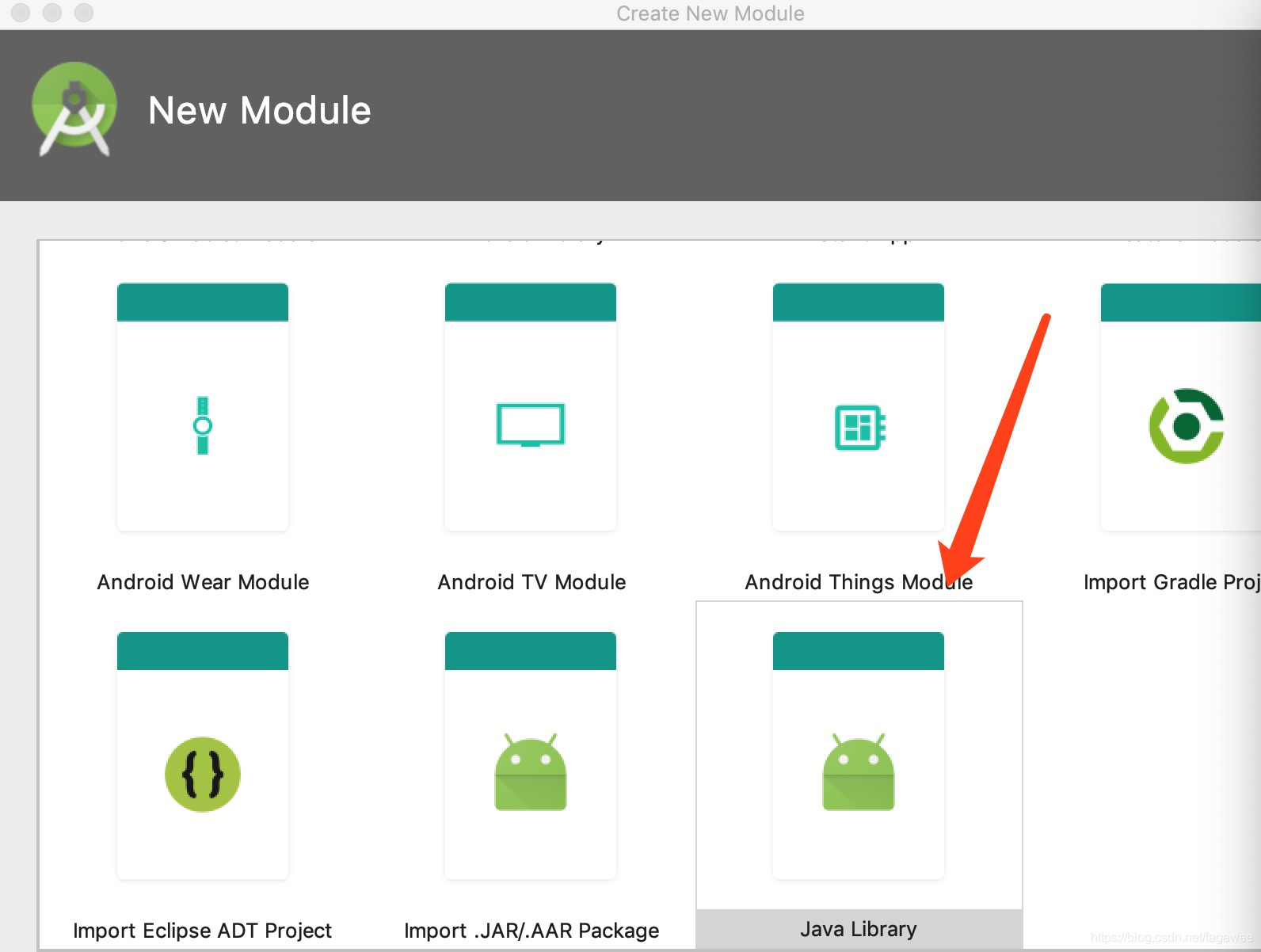Click the Android Wear Module label

[x=203, y=582]
